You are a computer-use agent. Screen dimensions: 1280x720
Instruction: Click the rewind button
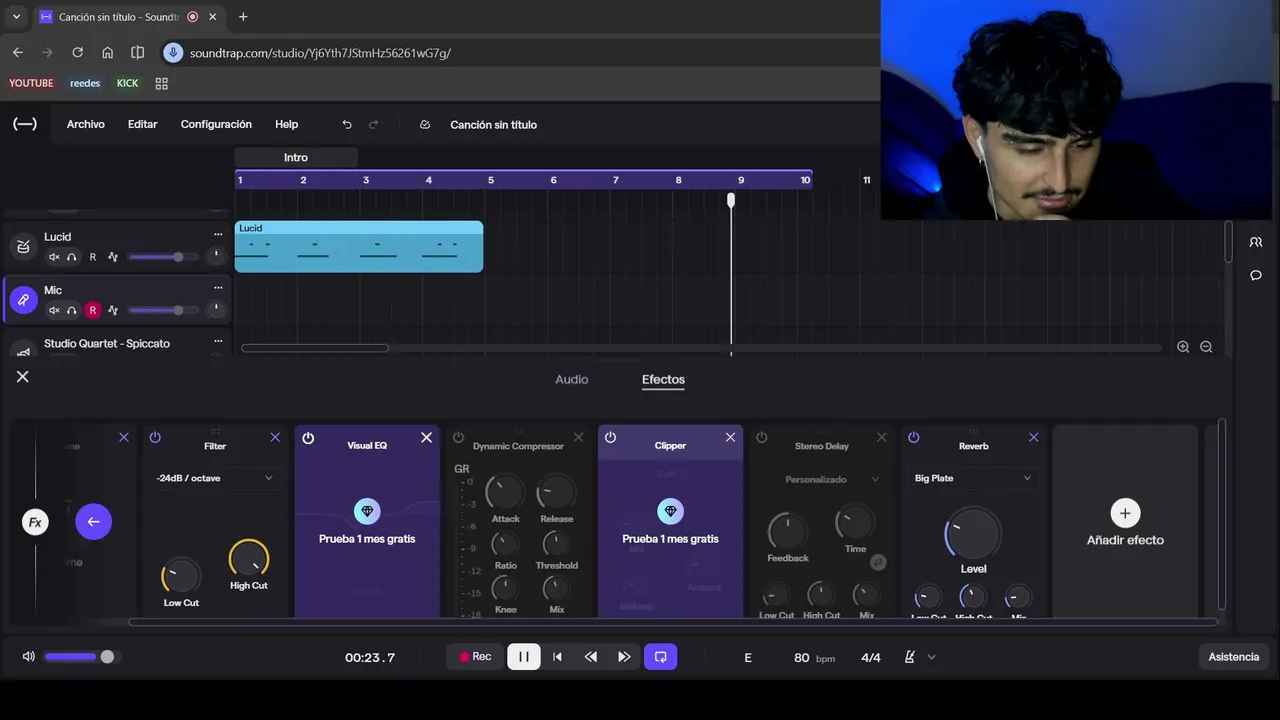591,657
